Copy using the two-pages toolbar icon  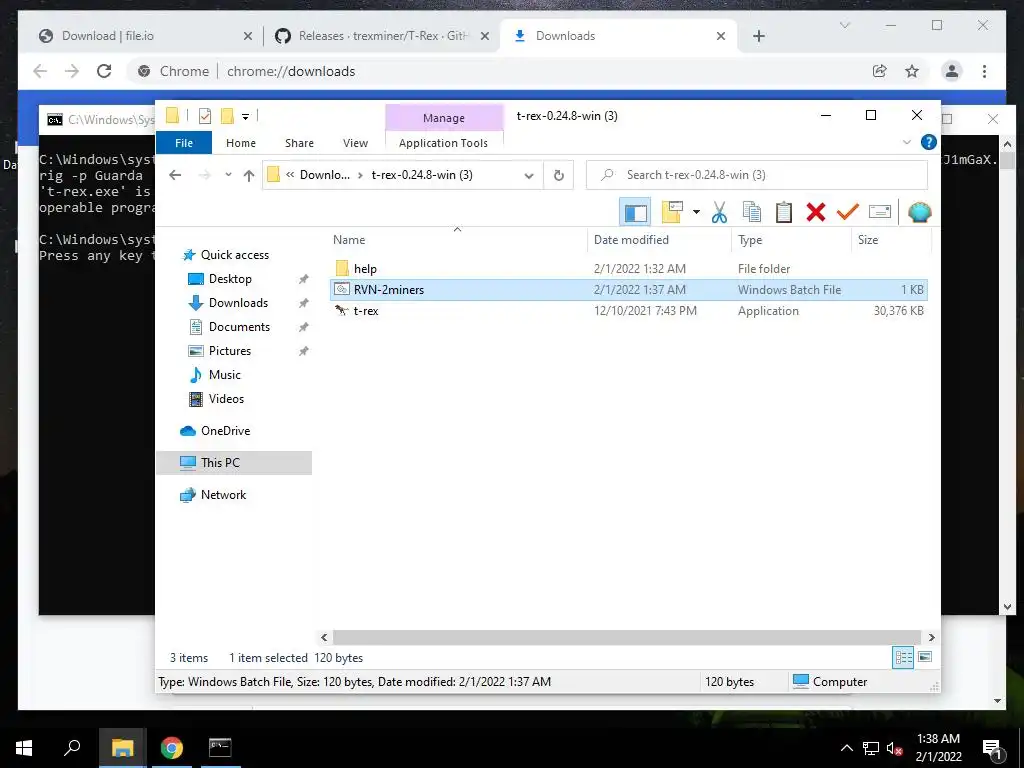tap(752, 212)
